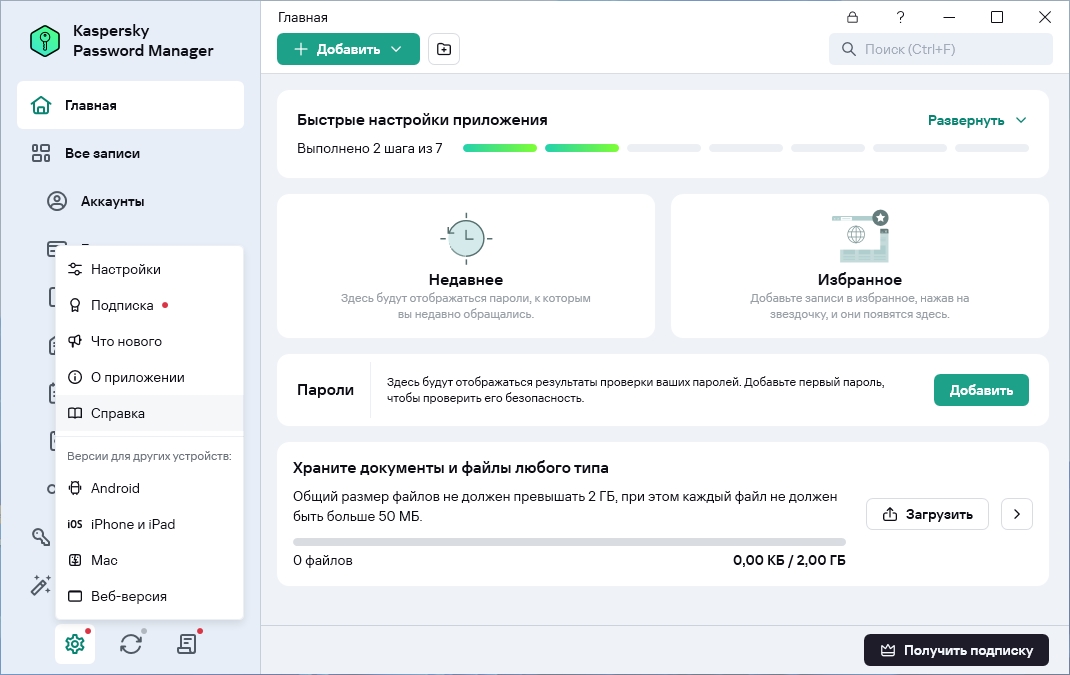
Task: Choose О приложении in menu
Action: click(149, 377)
